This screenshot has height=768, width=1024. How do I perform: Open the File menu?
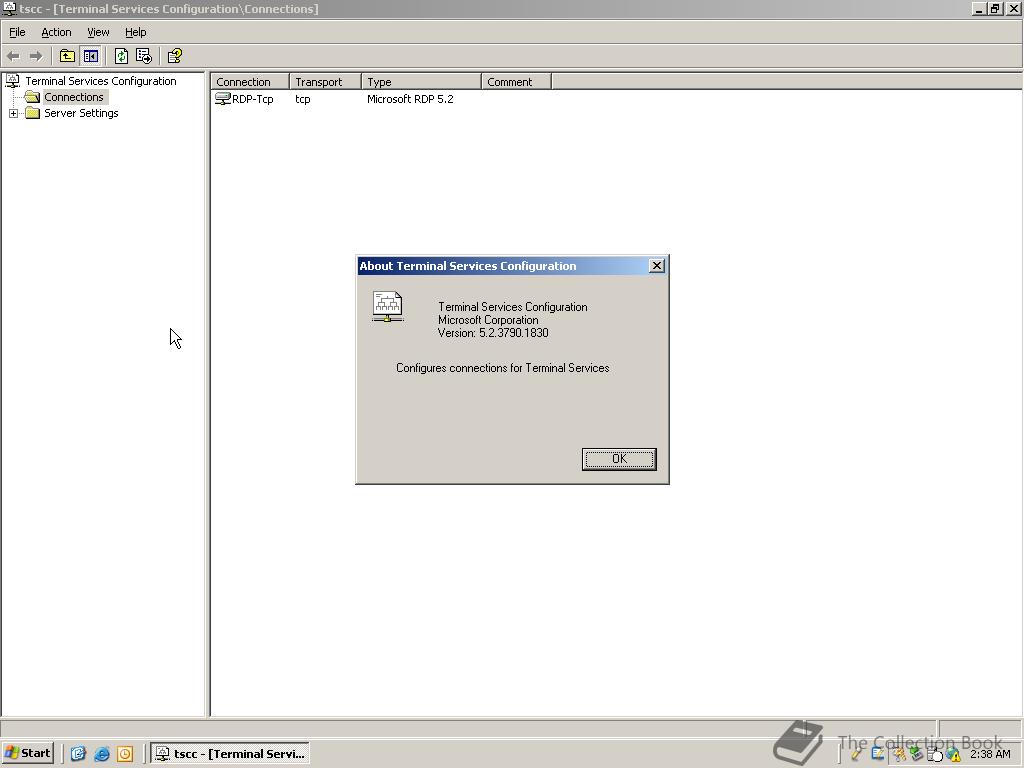(x=17, y=32)
